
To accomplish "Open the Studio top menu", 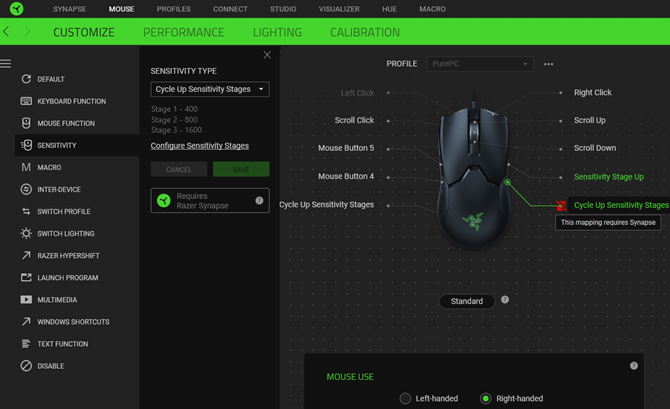I will pos(283,9).
